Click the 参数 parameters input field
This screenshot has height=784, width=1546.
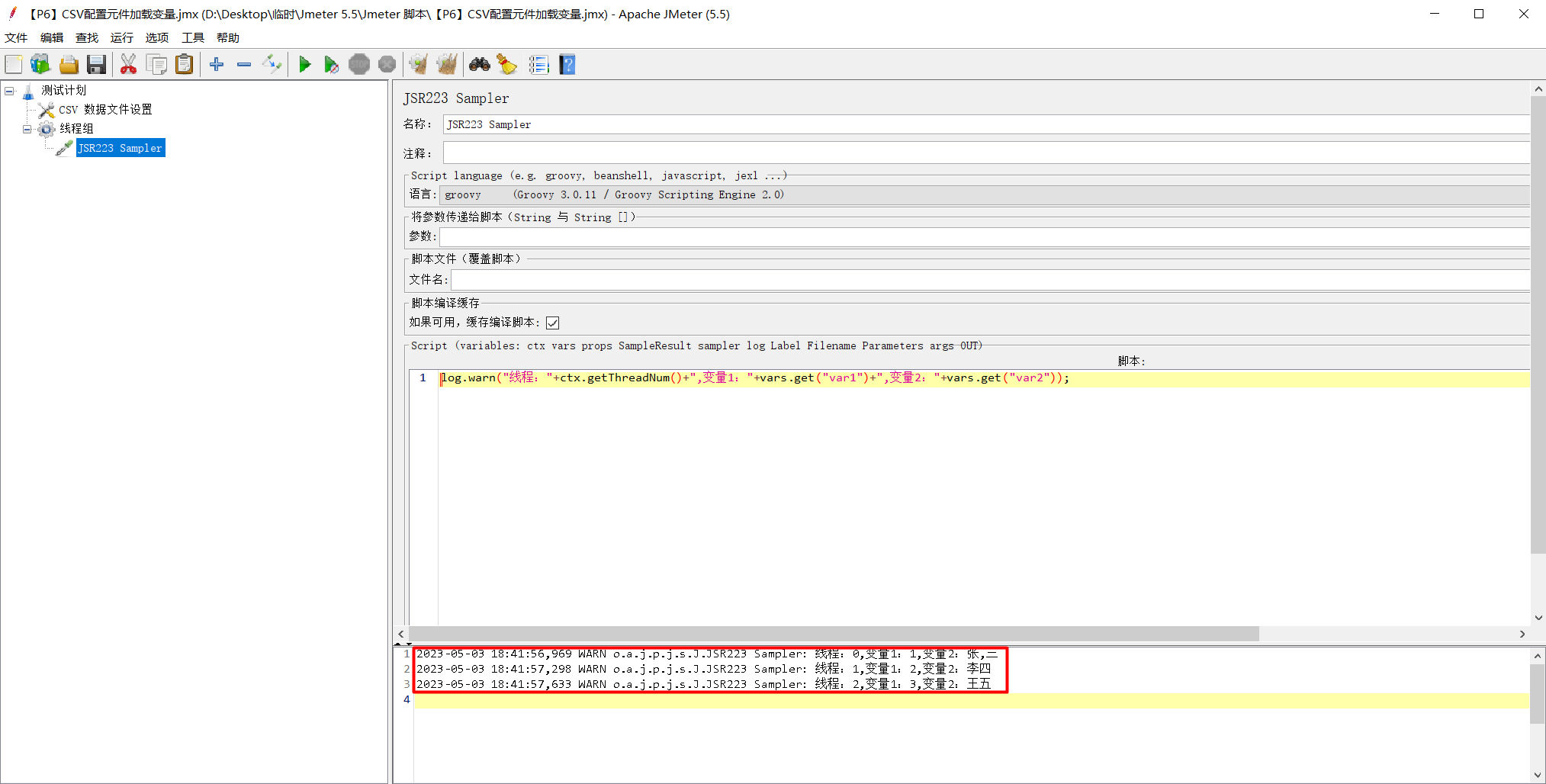(x=985, y=236)
